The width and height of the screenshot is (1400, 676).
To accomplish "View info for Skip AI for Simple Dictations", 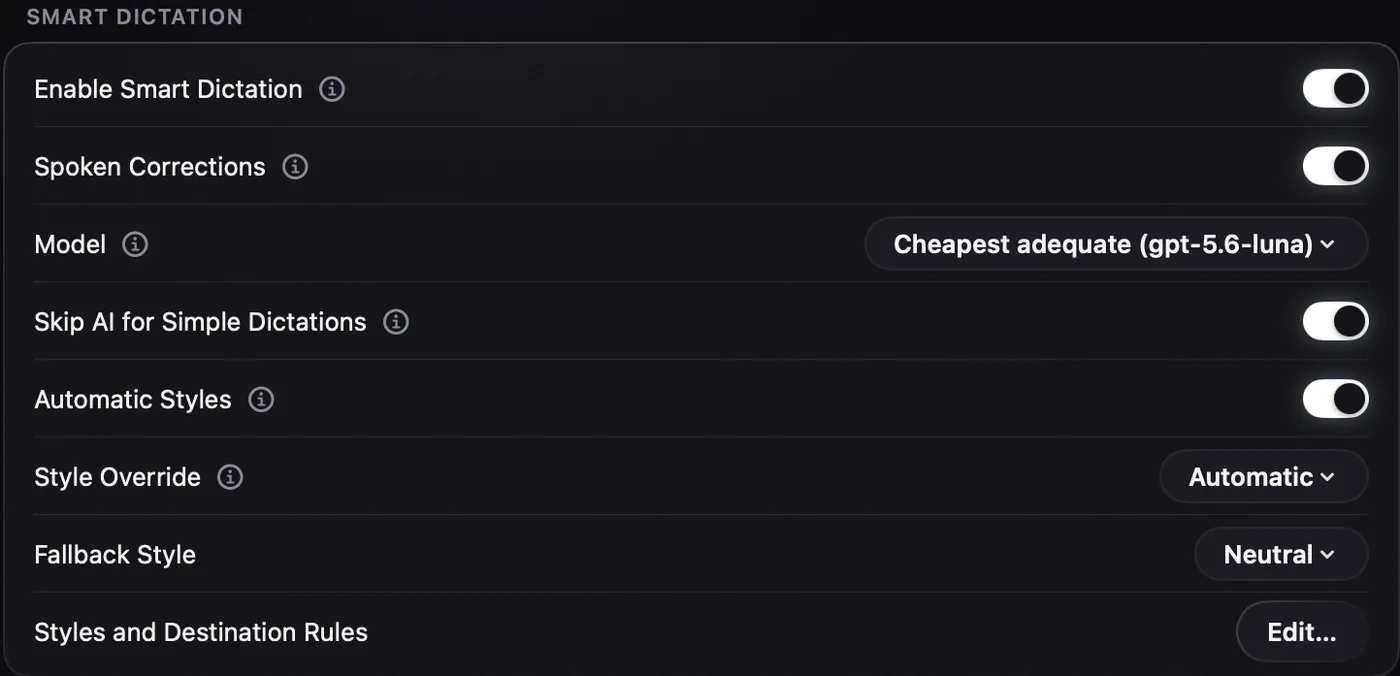I will click(396, 322).
